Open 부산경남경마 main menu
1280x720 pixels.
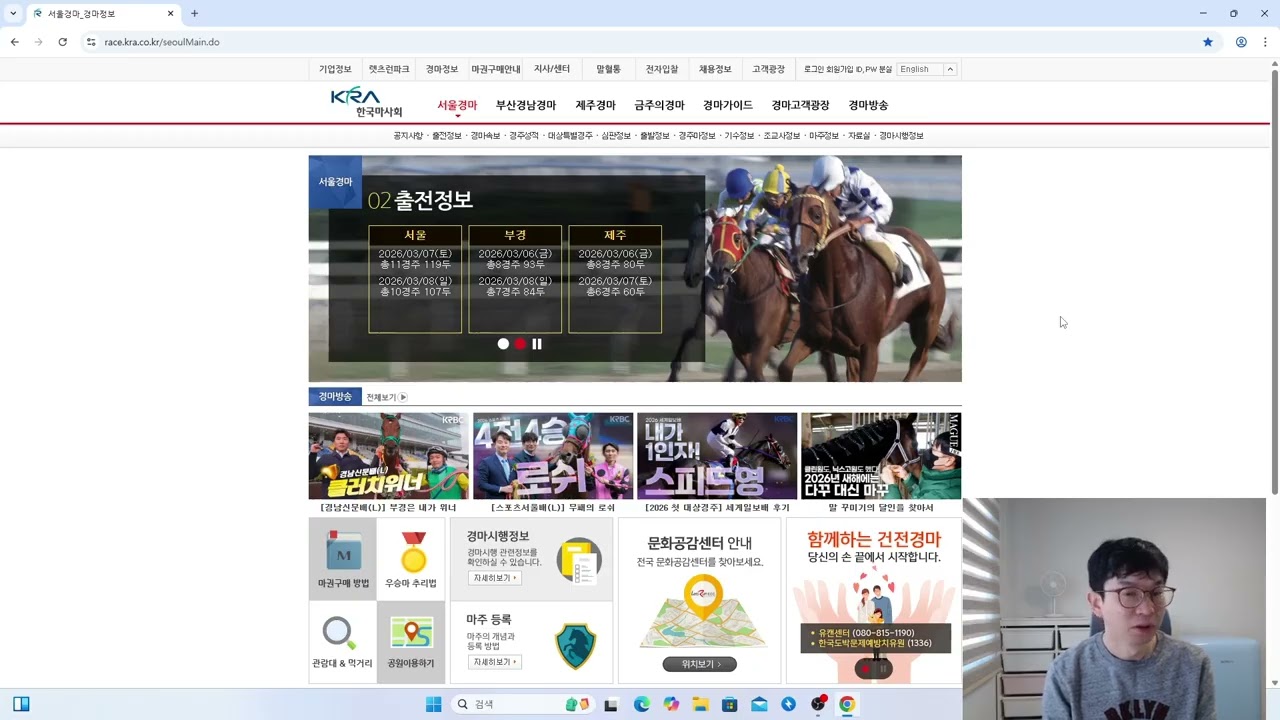[x=526, y=105]
